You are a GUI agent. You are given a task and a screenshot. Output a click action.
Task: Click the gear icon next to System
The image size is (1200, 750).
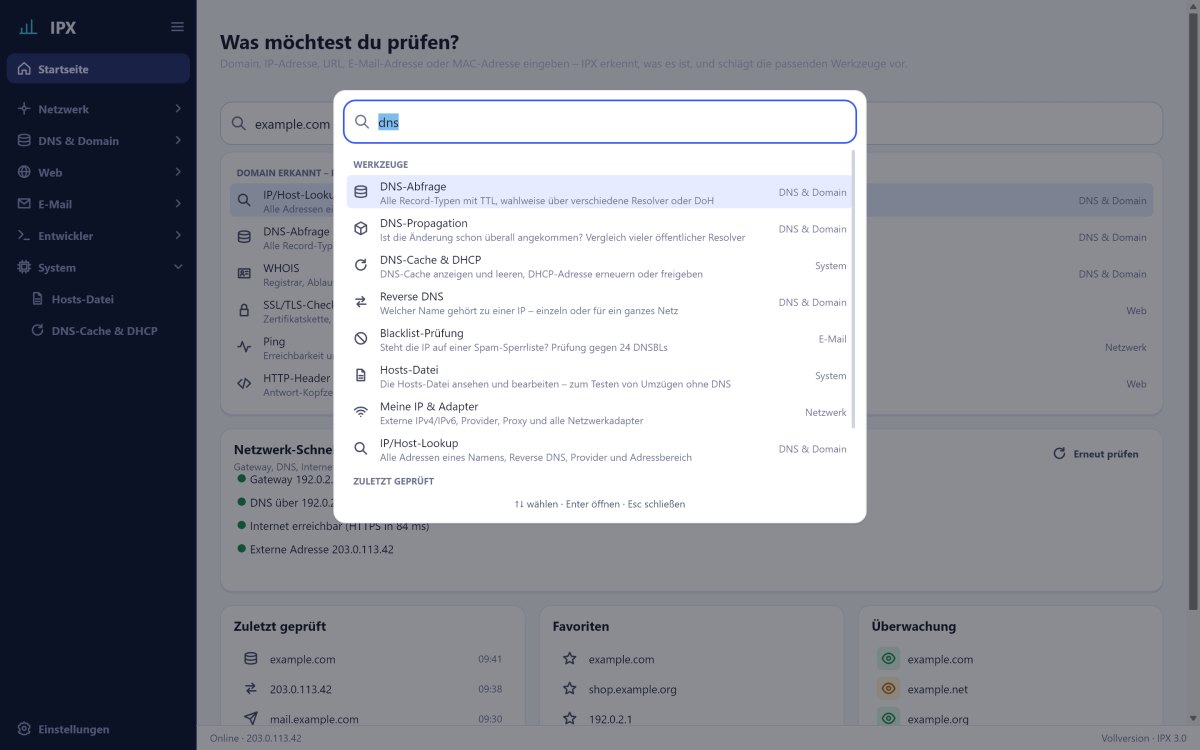(25, 267)
